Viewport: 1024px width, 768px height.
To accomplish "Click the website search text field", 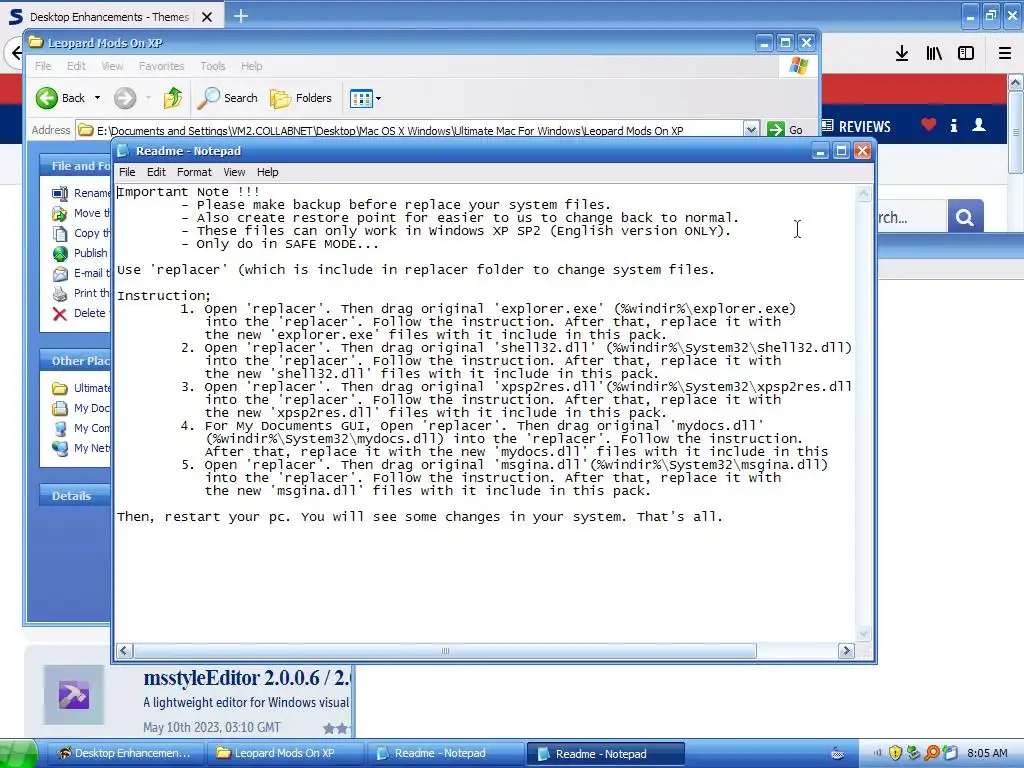I will (912, 216).
